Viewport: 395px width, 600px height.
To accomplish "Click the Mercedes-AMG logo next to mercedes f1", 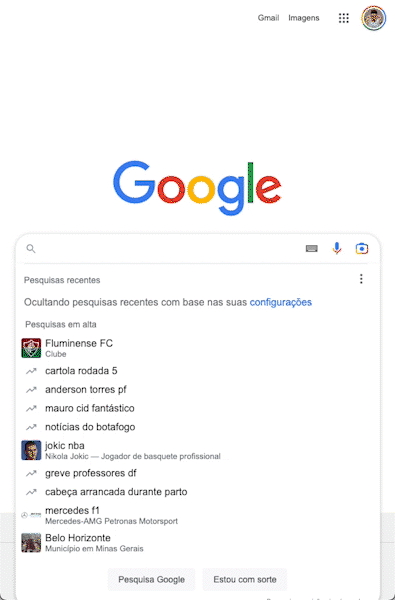I will click(x=31, y=515).
